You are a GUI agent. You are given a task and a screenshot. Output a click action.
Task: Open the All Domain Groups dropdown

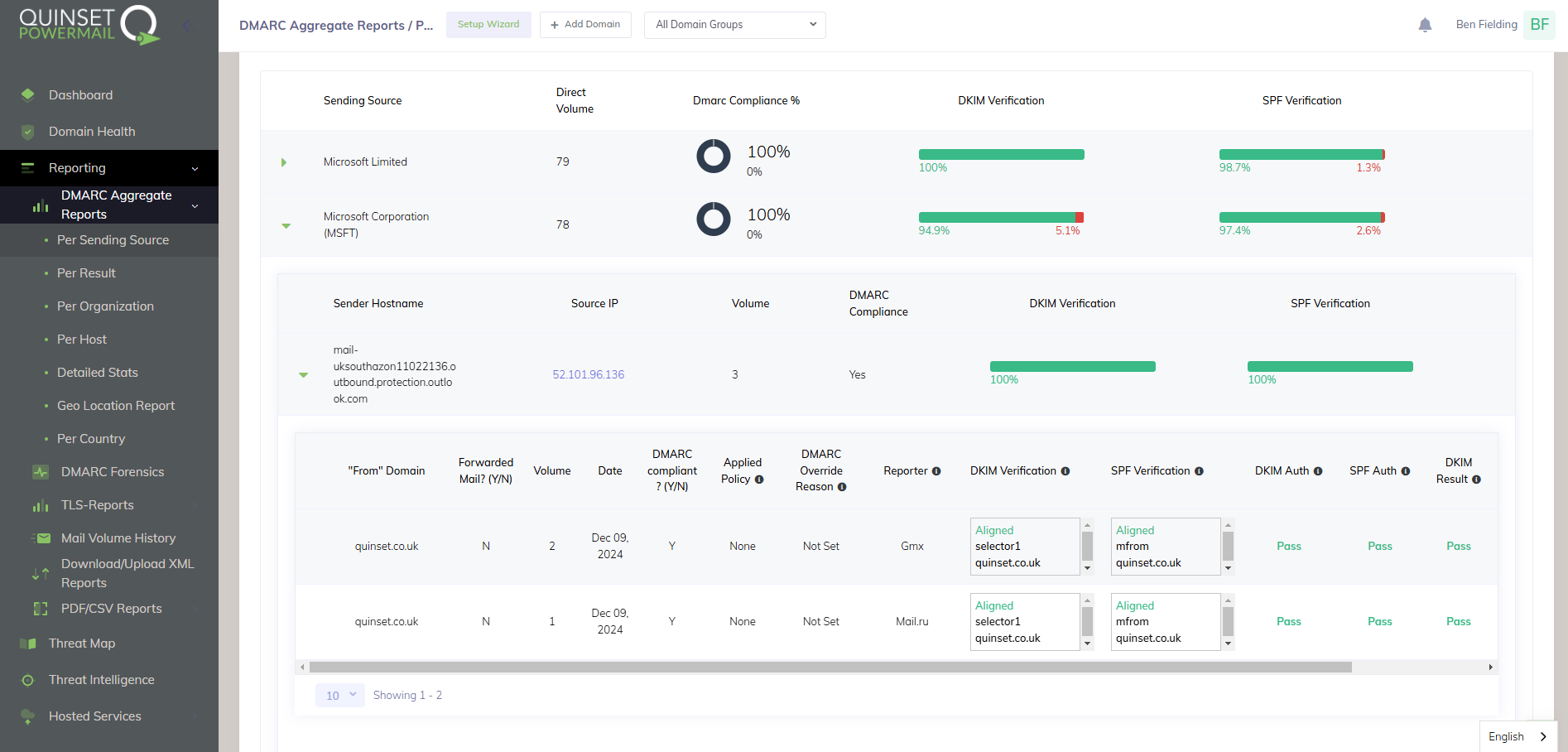click(x=734, y=25)
